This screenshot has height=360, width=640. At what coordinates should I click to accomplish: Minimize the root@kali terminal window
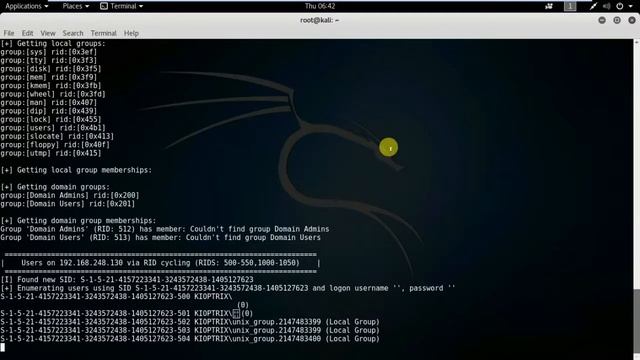pos(602,20)
